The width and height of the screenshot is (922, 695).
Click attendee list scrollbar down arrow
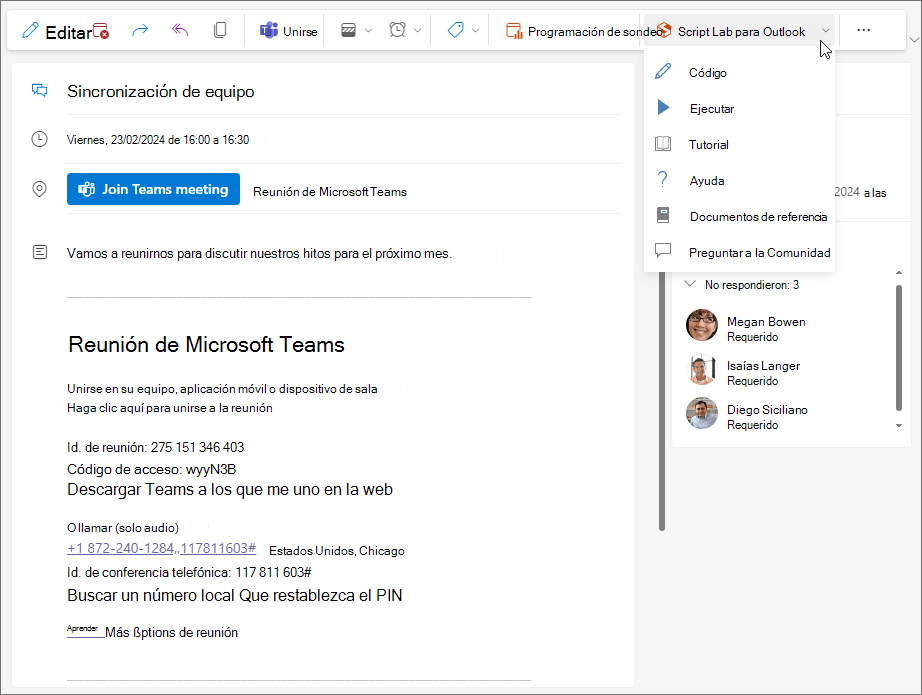tap(898, 426)
